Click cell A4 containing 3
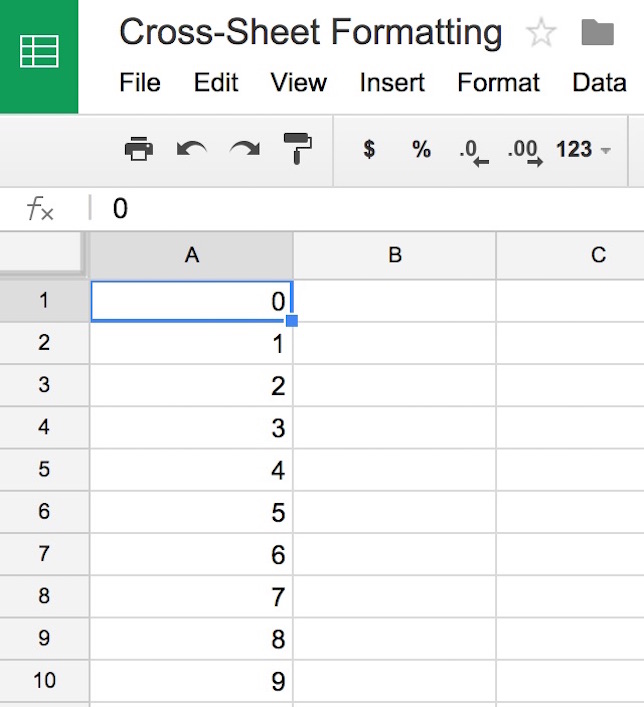Screen dimensions: 644x707 click(x=192, y=427)
